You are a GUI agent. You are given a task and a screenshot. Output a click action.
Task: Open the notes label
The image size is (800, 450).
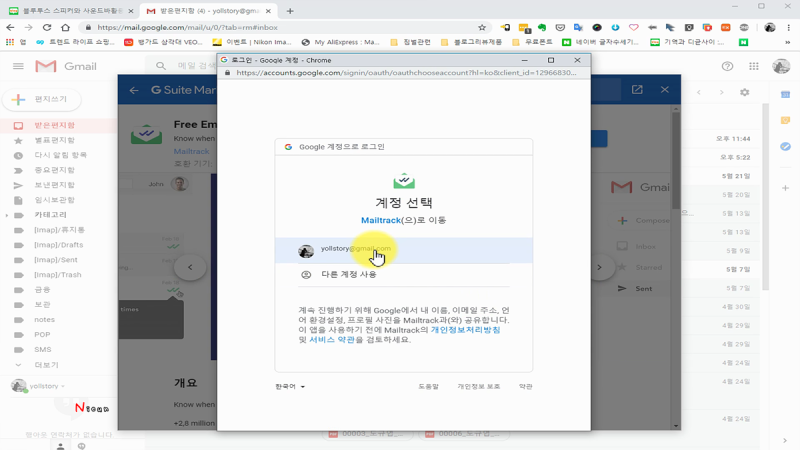coord(44,319)
